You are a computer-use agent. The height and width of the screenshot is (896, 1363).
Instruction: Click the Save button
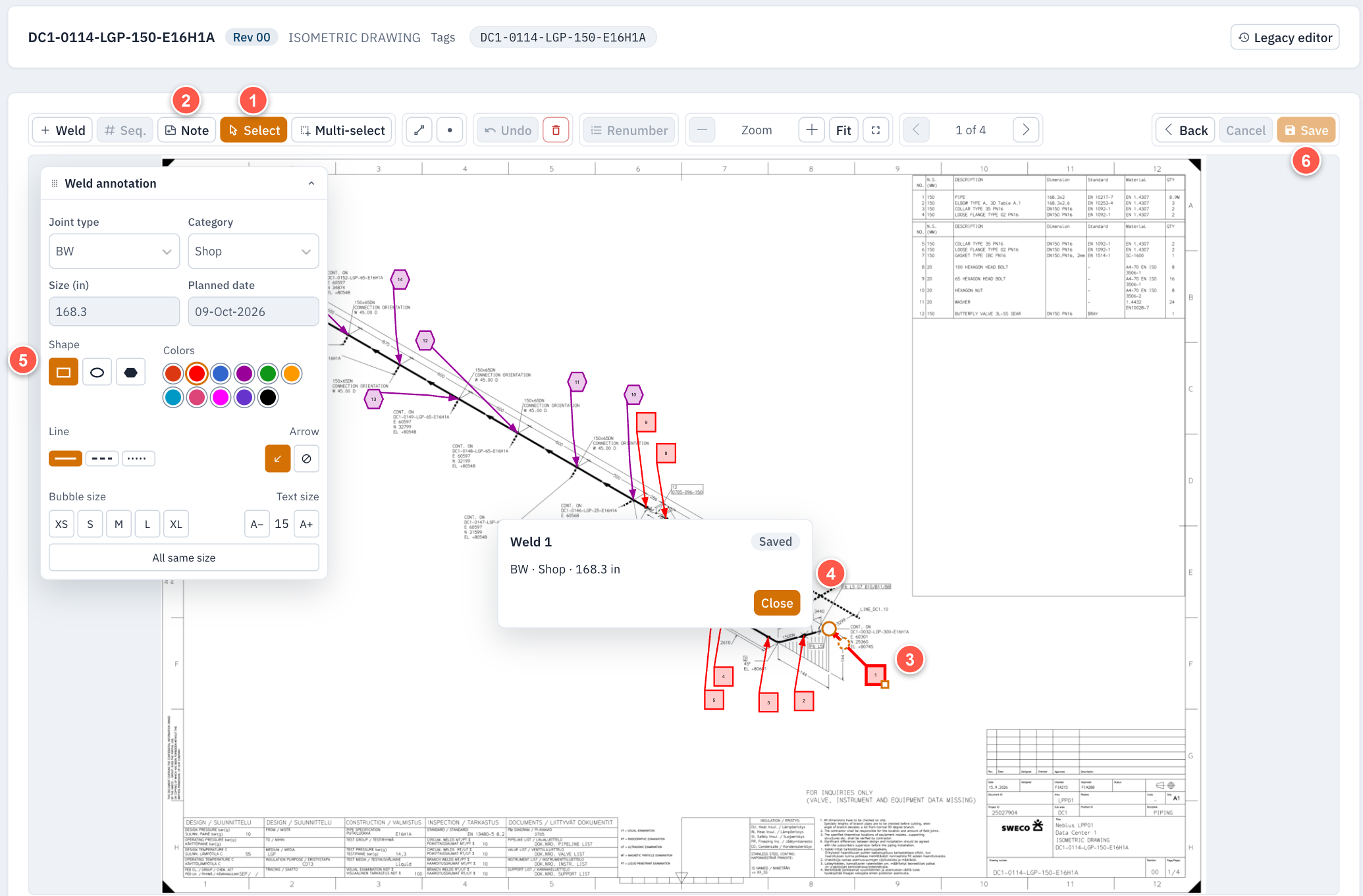click(1306, 130)
